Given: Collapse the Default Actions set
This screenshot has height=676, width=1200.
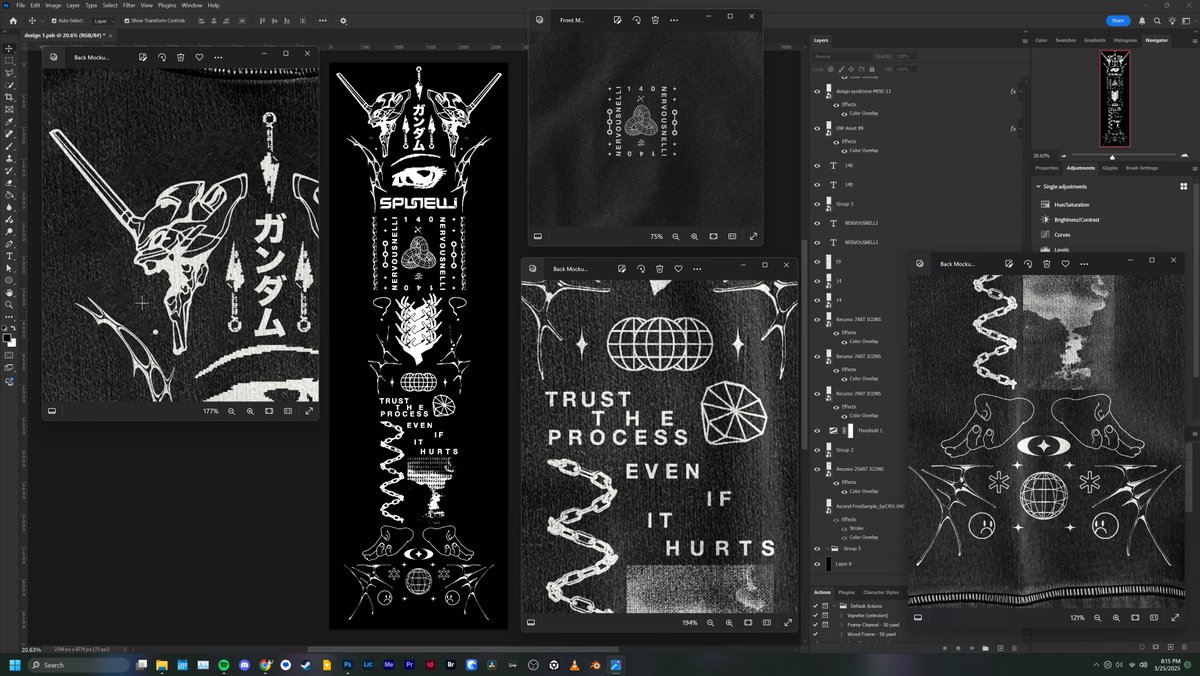Looking at the screenshot, I should point(834,605).
